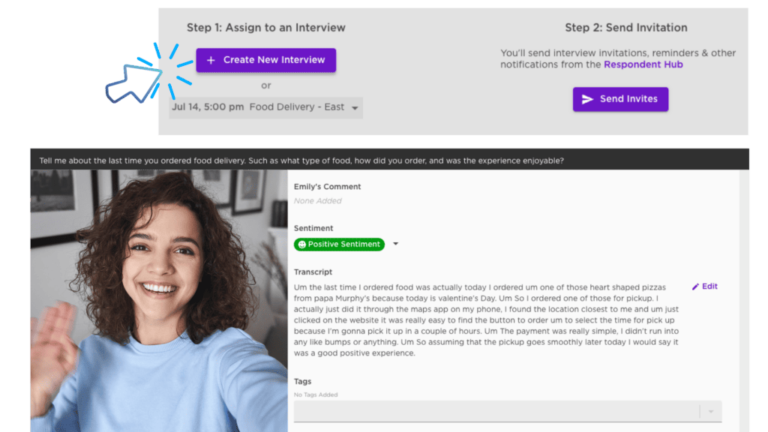
Task: Open the sentiment dropdown arrow
Action: (396, 244)
